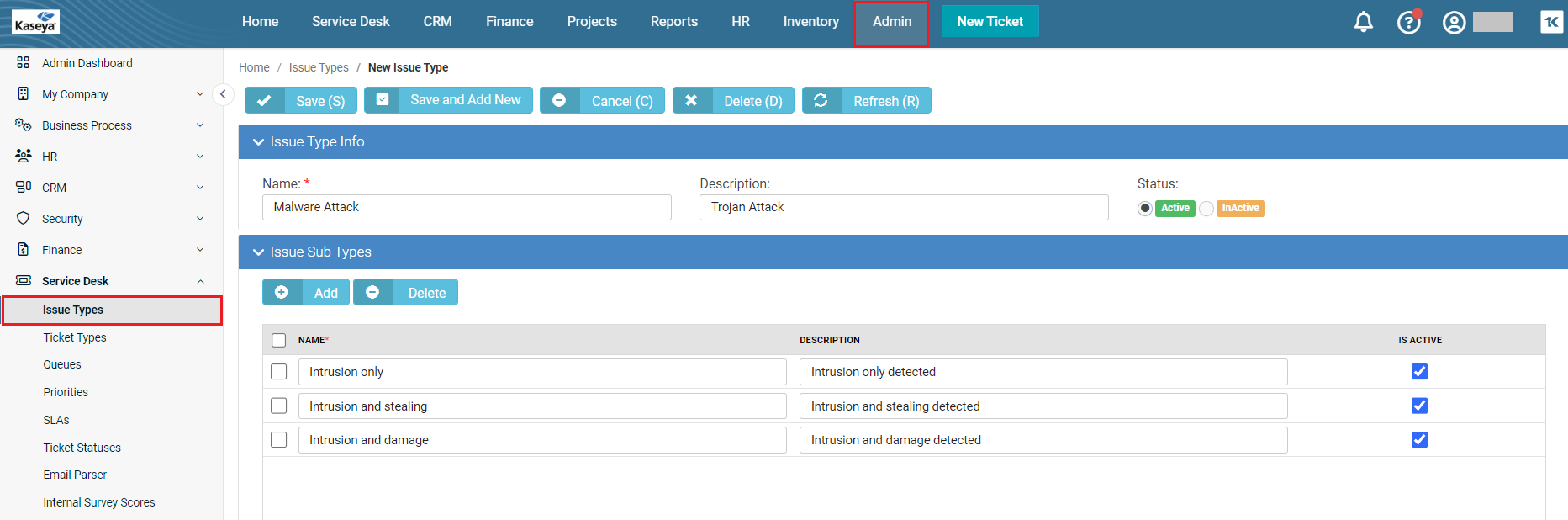Click the user profile avatar icon

1454,22
